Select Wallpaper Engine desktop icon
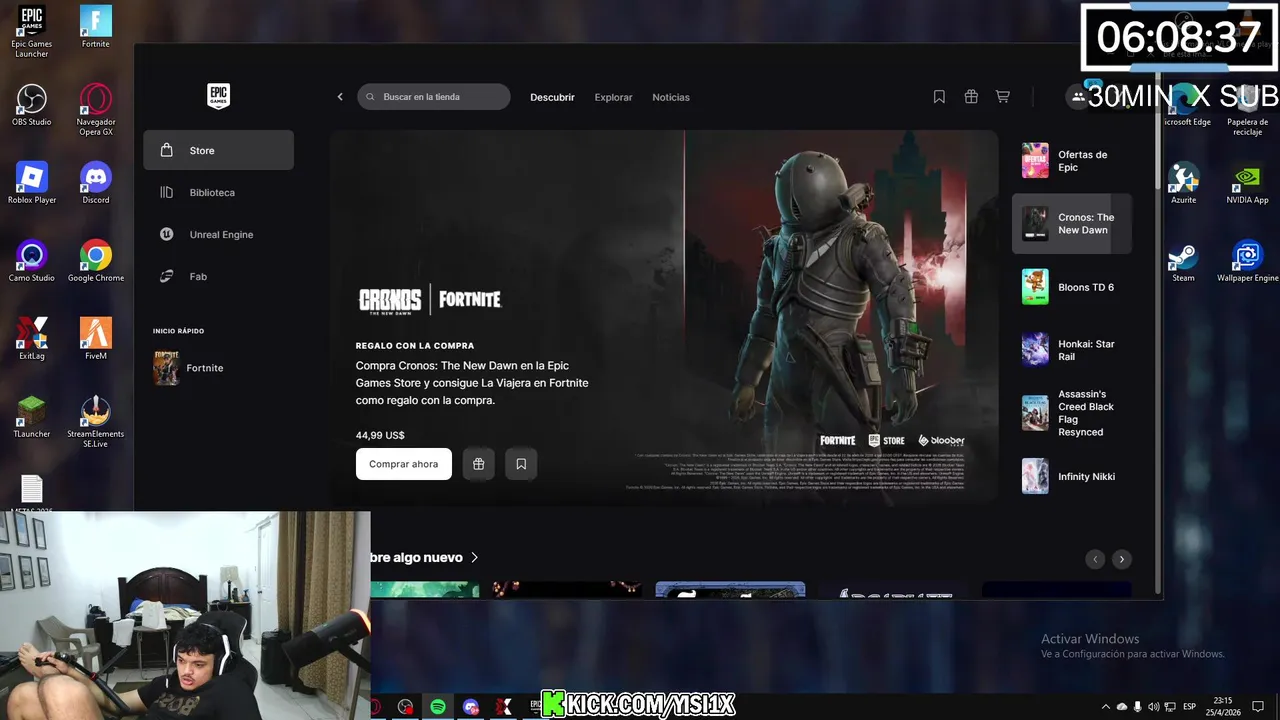 [x=1248, y=261]
